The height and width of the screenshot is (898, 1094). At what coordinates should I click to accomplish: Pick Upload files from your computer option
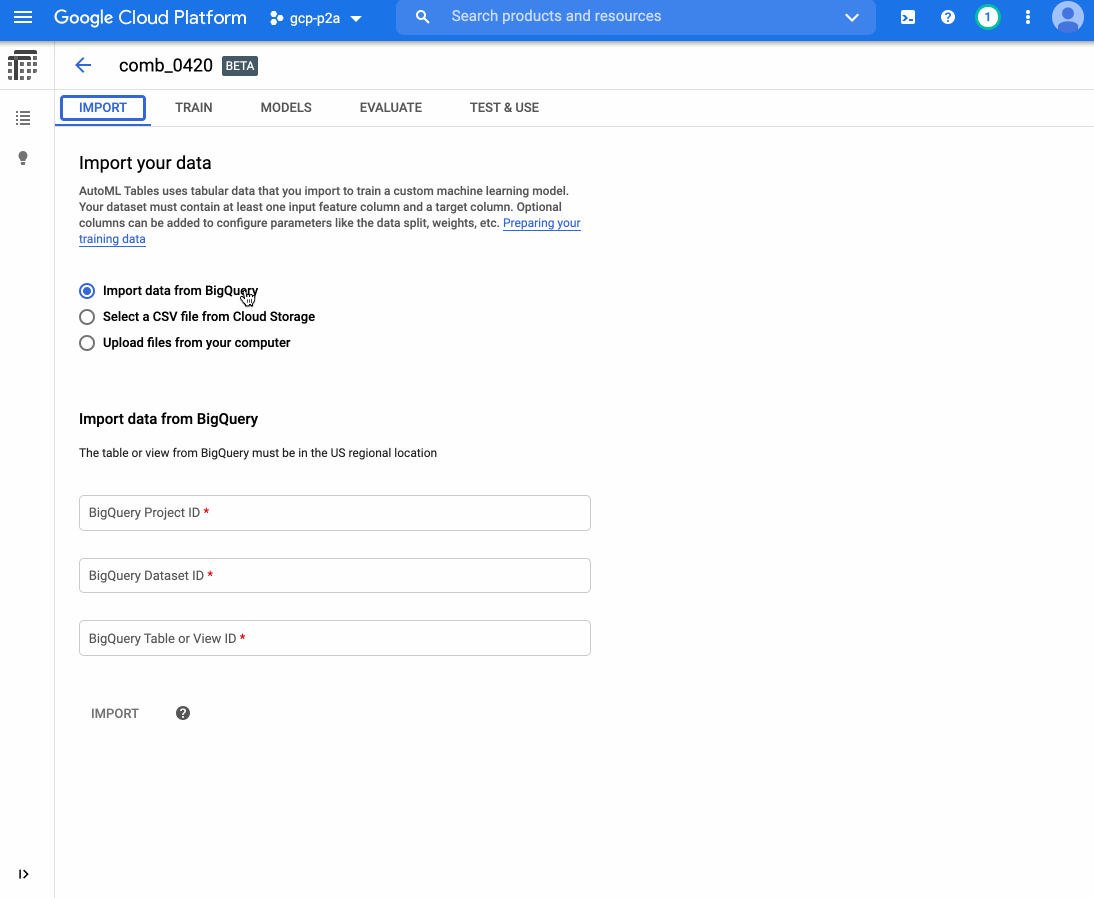pos(87,342)
